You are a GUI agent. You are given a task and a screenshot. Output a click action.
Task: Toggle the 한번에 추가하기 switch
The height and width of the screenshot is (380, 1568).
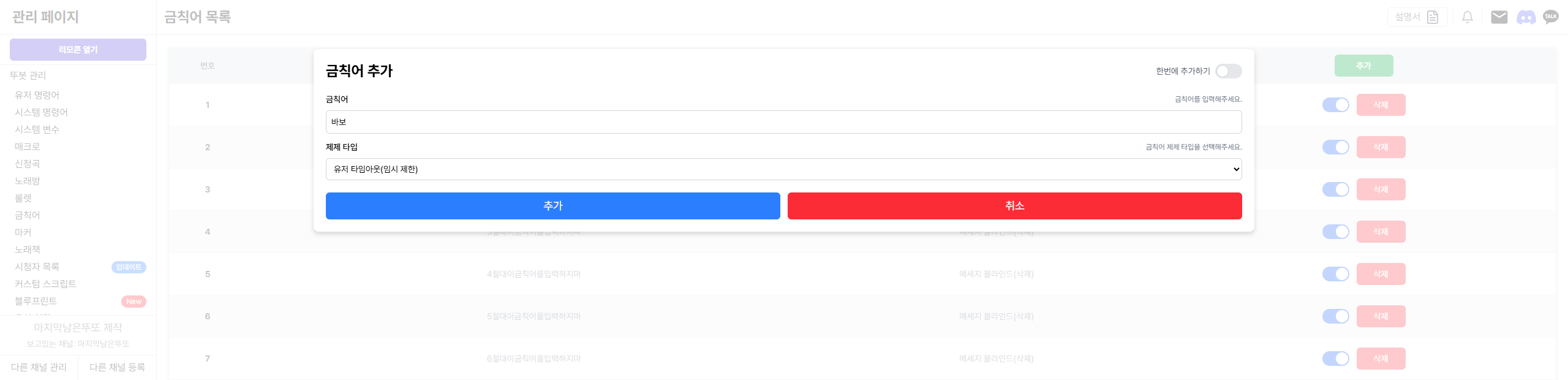[x=1229, y=71]
